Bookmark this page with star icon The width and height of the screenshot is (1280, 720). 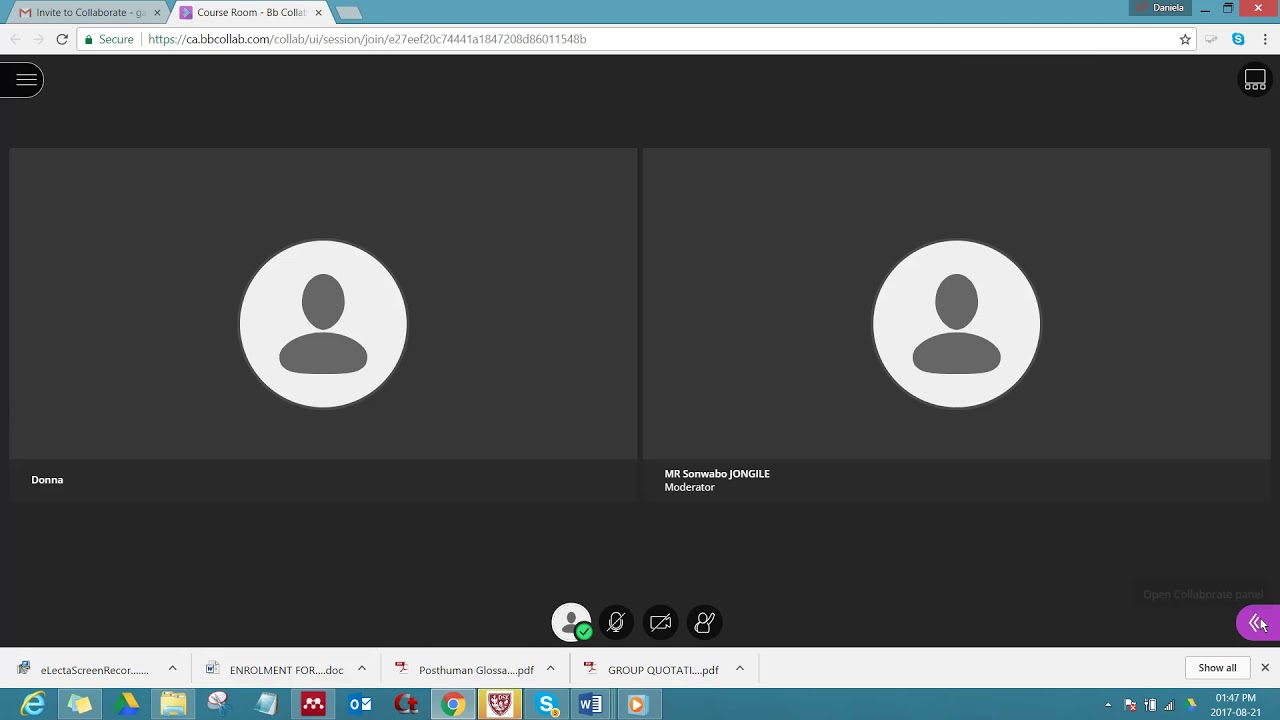[x=1185, y=39]
